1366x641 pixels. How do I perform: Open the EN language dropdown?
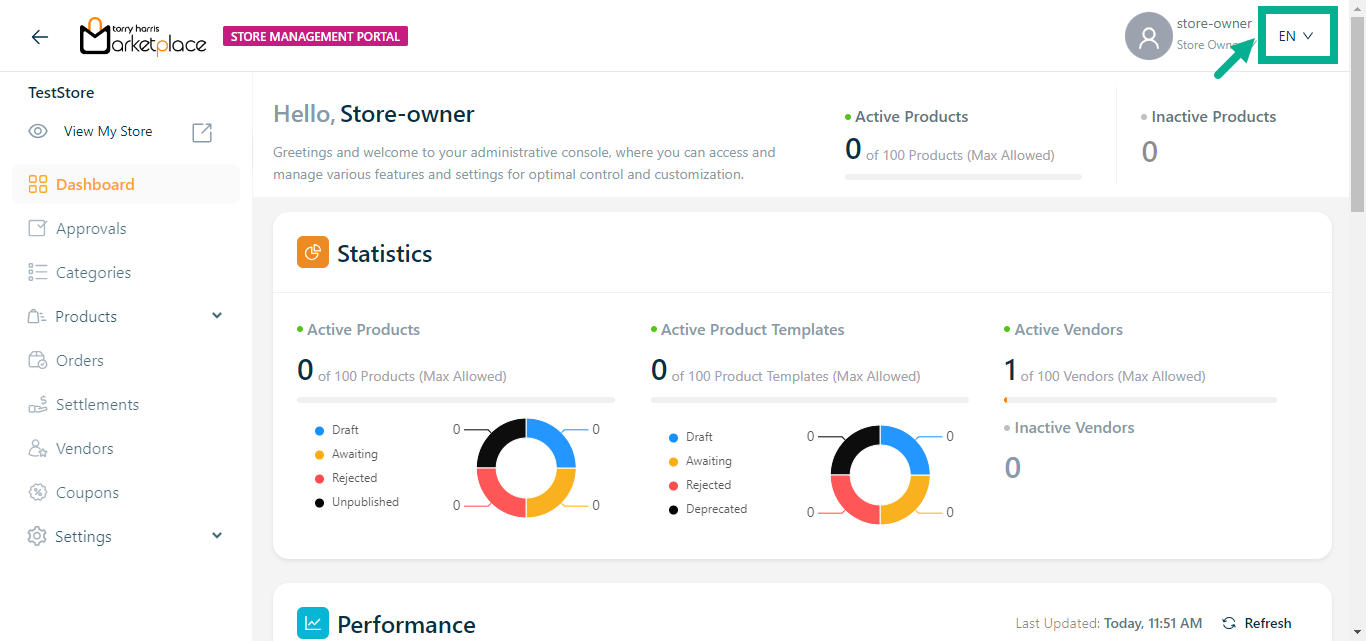coord(1295,36)
